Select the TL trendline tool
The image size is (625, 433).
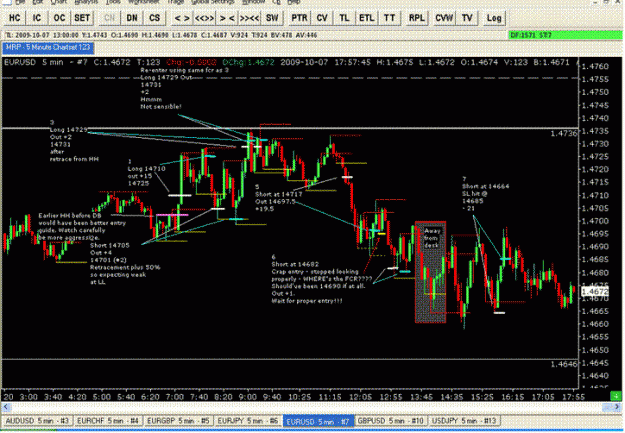point(344,18)
